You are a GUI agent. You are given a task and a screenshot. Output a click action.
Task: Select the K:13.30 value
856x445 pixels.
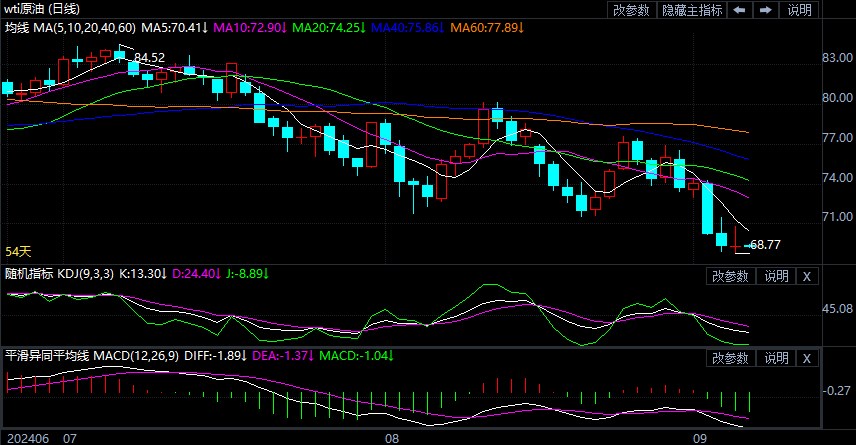(x=143, y=274)
